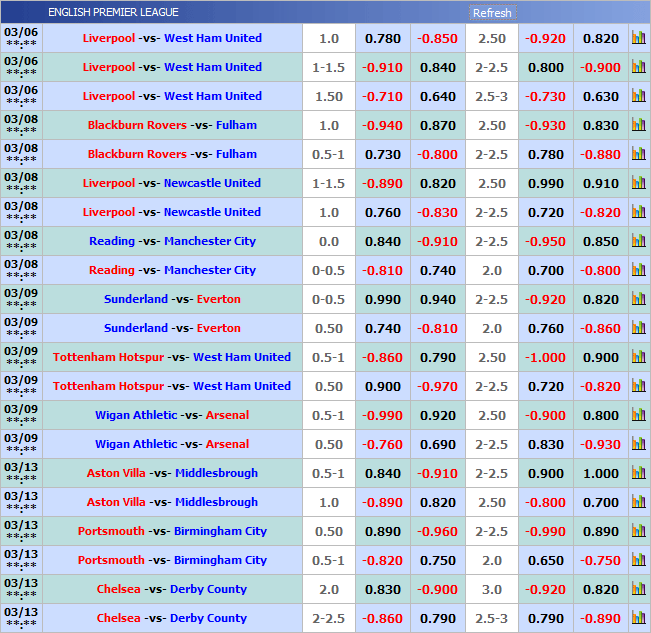
Task: Choose 0.650 odds for Portsmouth vs Birmingham City
Action: pyautogui.click(x=546, y=561)
